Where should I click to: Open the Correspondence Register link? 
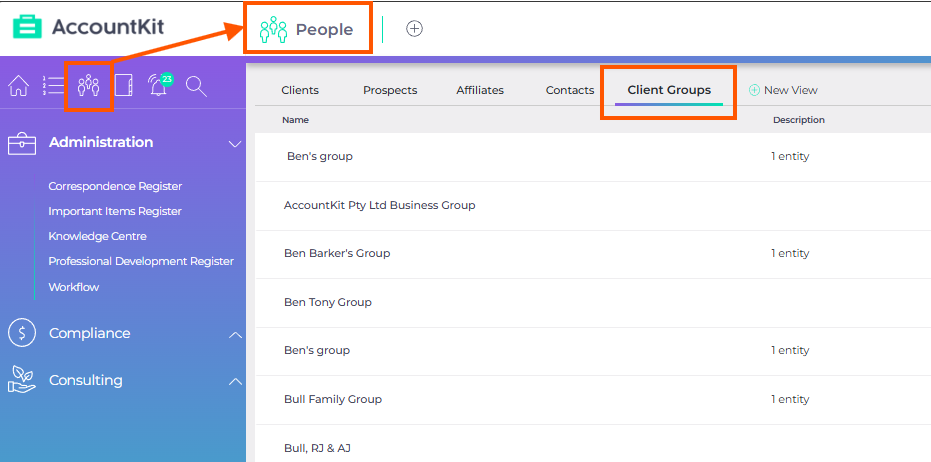pos(115,186)
